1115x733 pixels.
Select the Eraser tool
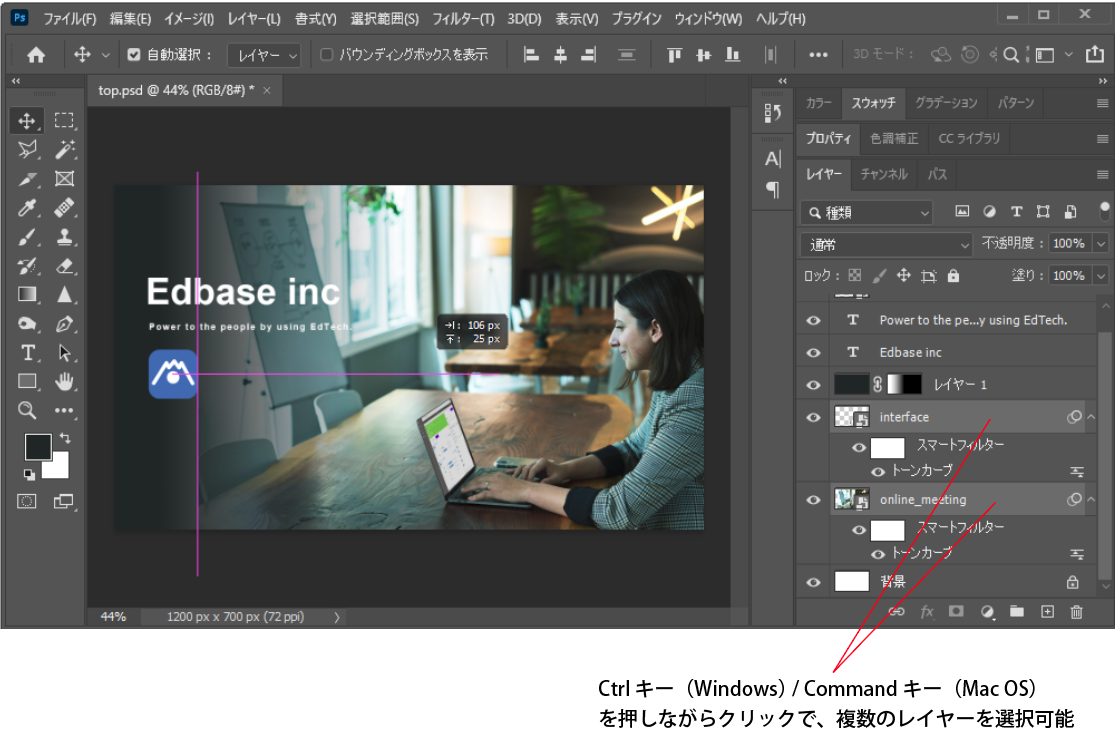tap(64, 266)
